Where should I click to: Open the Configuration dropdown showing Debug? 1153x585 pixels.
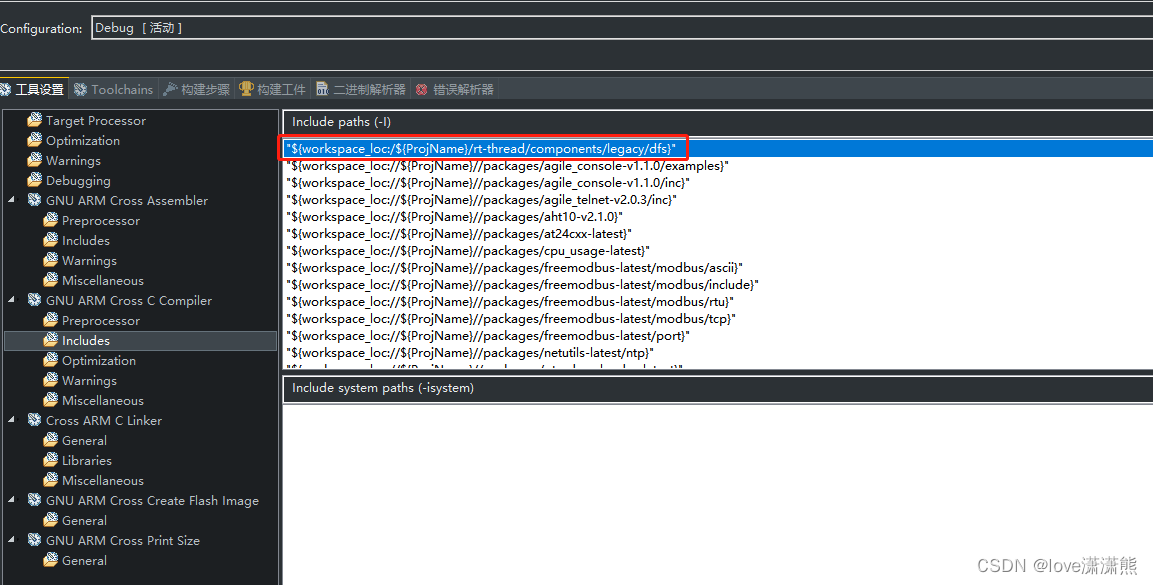click(400, 27)
